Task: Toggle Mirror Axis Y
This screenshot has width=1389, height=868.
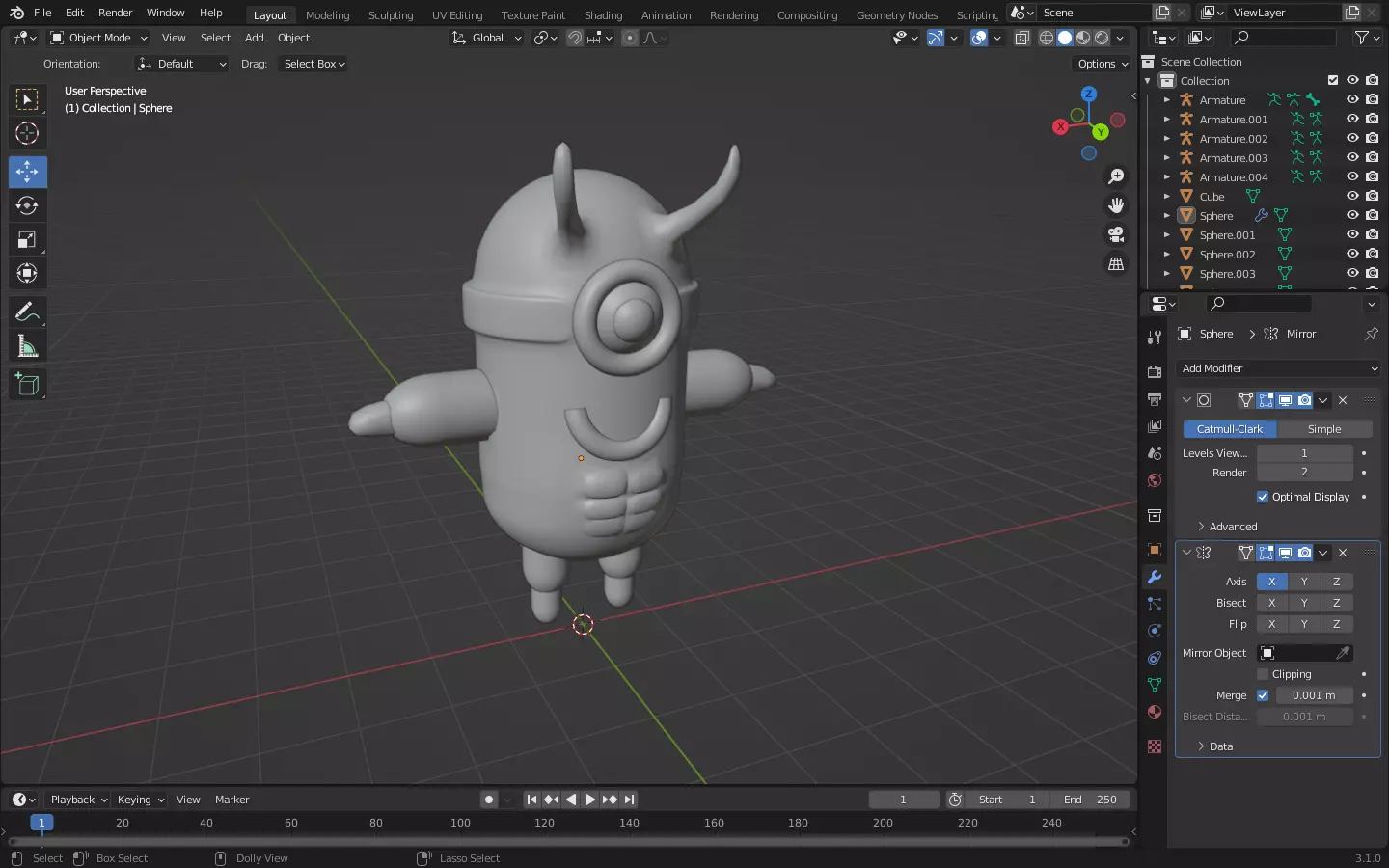Action: 1304,582
